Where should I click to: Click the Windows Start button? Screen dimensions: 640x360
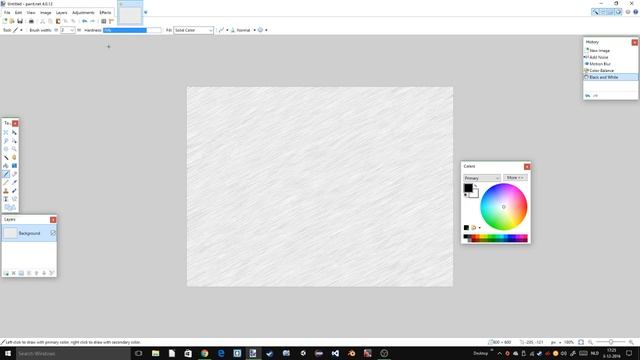pyautogui.click(x=8, y=353)
